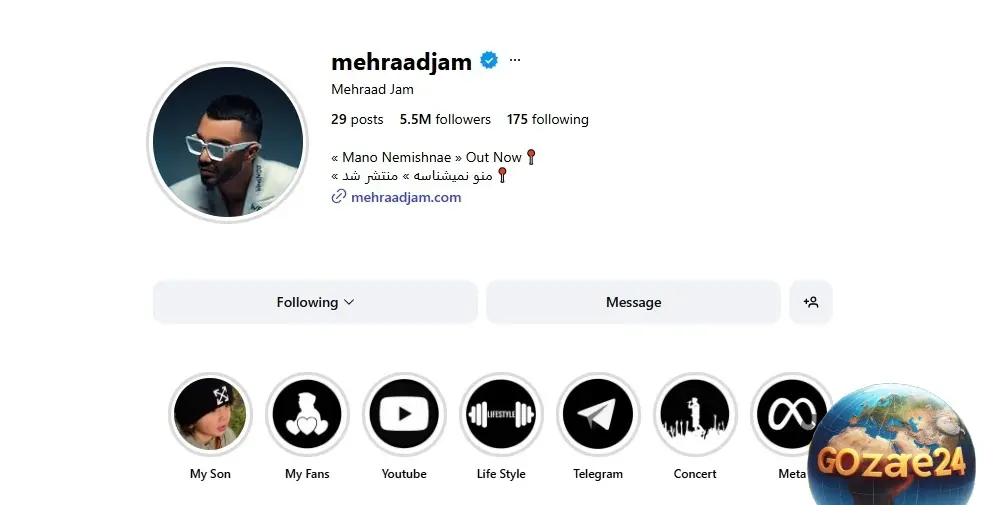Send a message via Message button
This screenshot has height=505, width=983.
(633, 302)
